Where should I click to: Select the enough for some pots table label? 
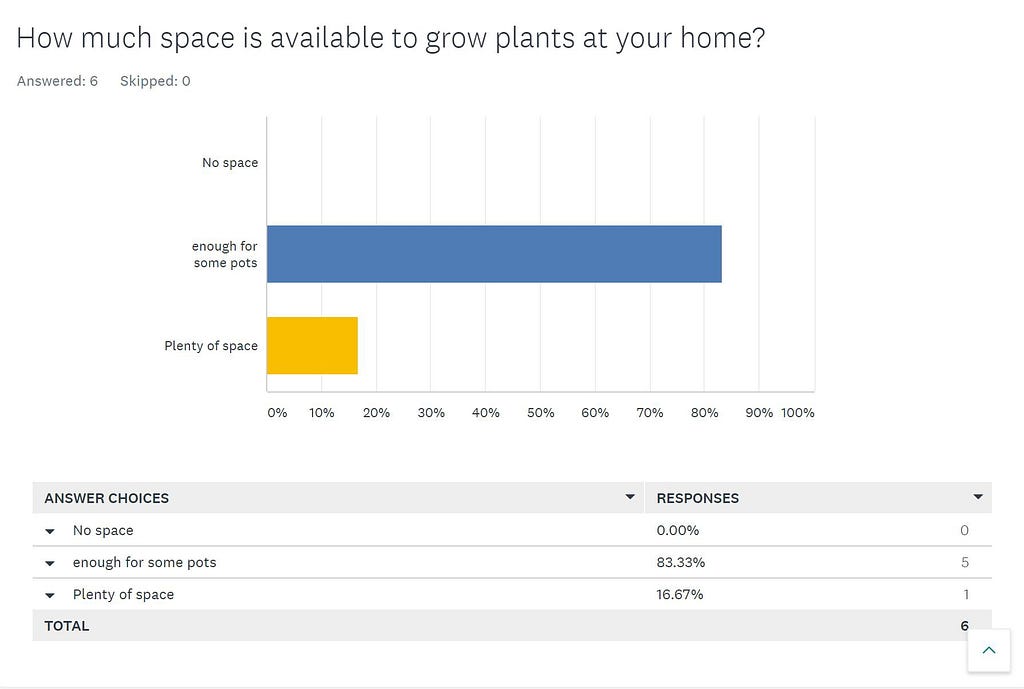144,562
